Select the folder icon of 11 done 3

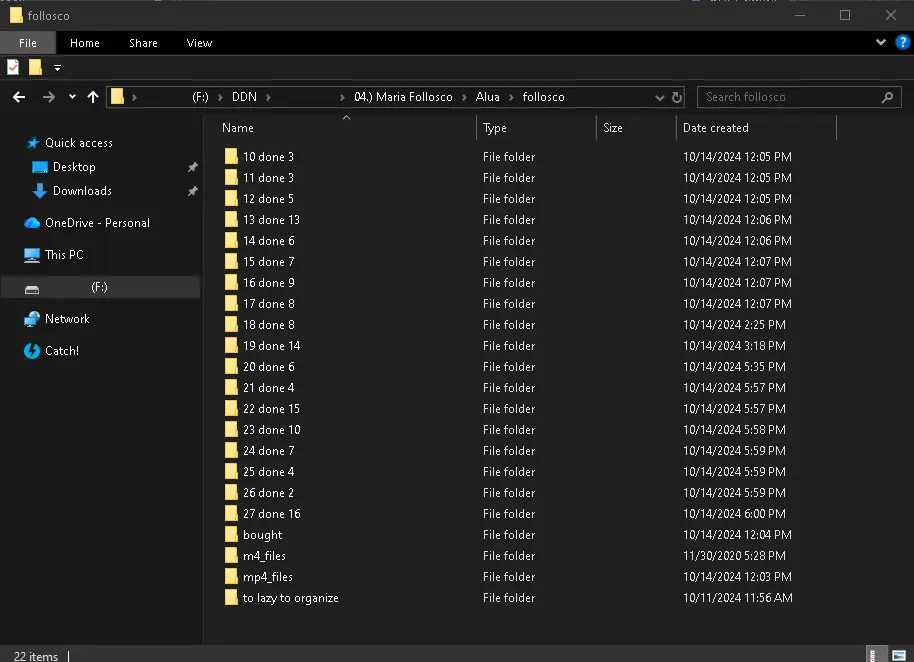(x=231, y=177)
